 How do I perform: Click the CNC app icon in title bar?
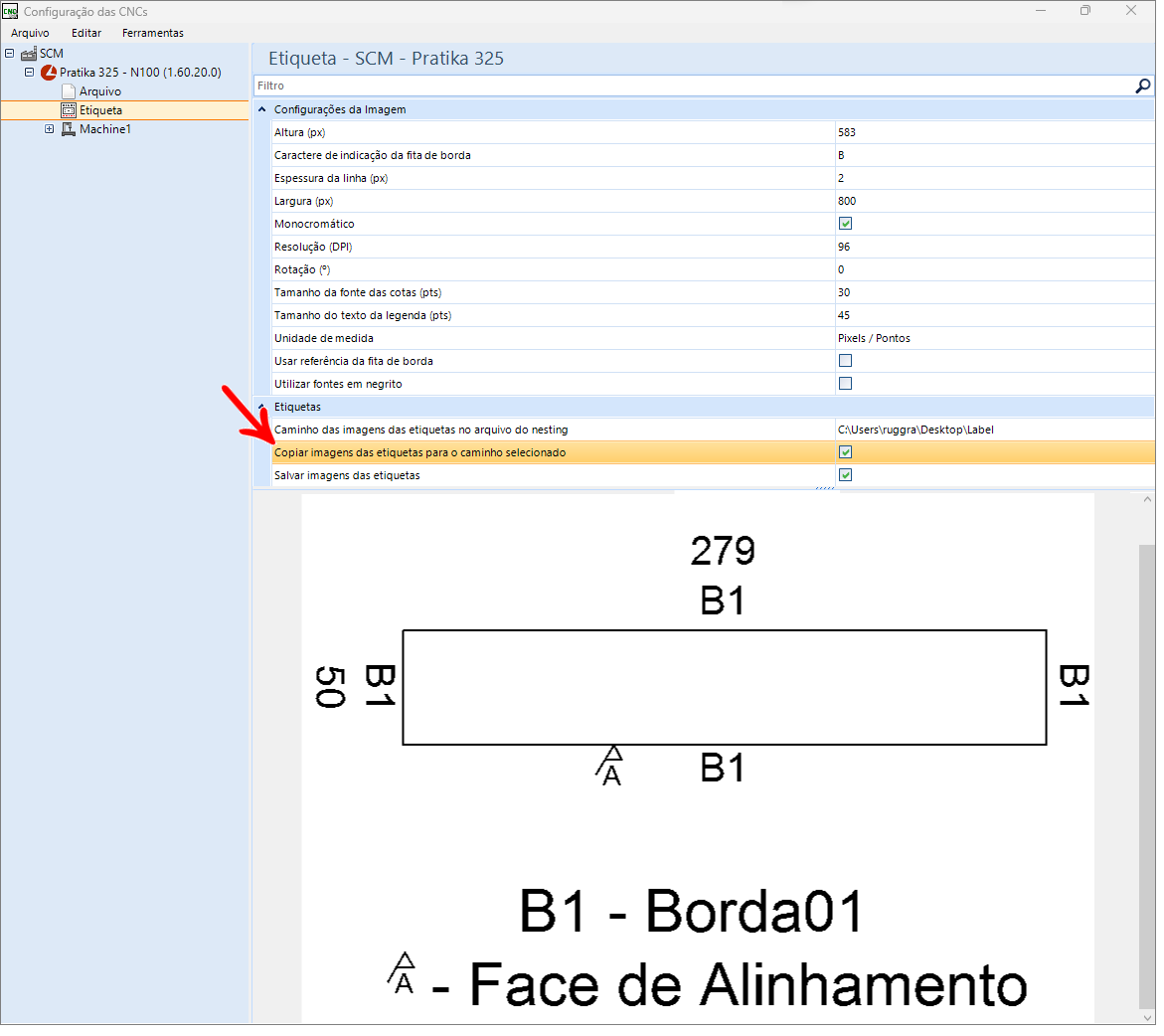click(10, 11)
